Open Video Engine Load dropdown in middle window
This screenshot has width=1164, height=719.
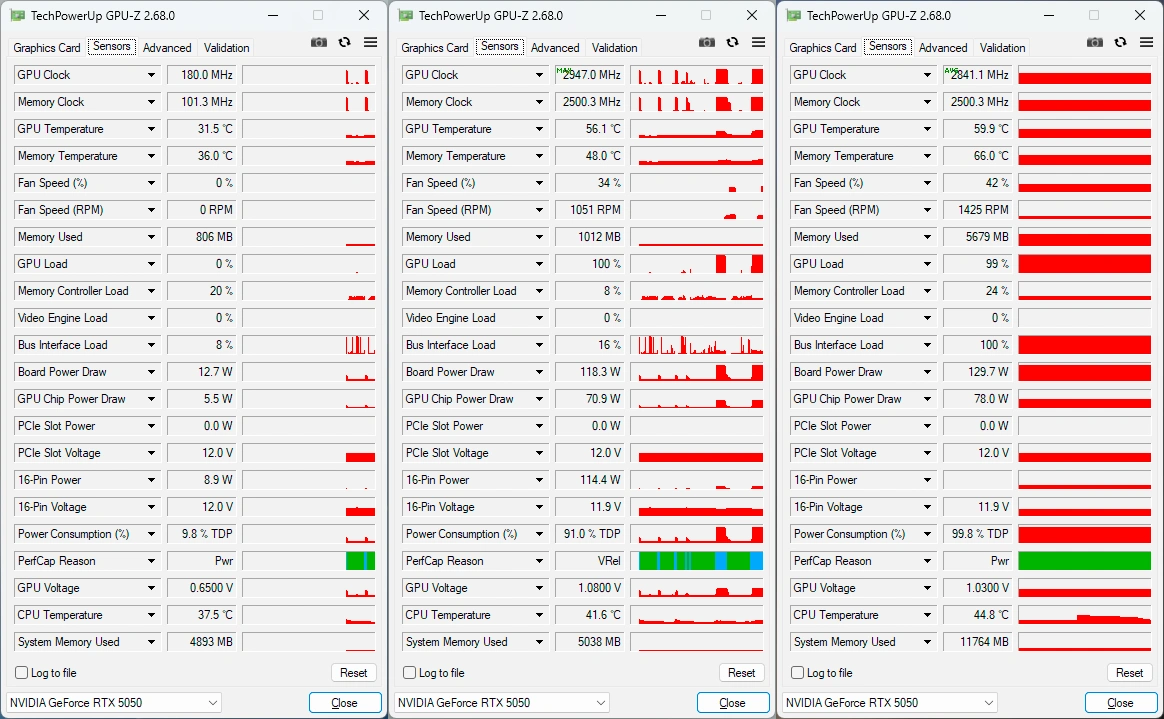coord(540,318)
